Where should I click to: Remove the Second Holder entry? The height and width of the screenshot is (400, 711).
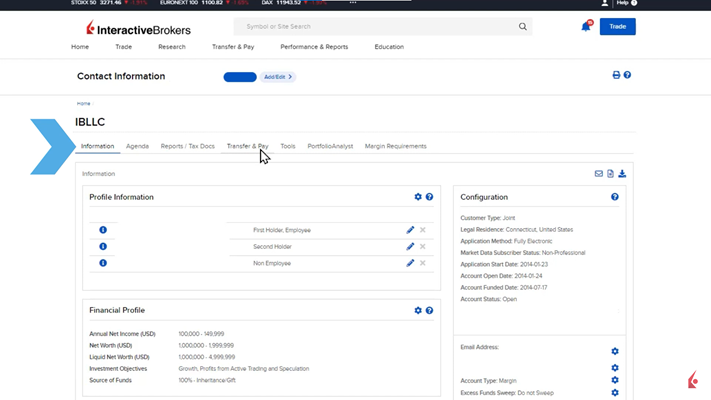click(x=423, y=247)
